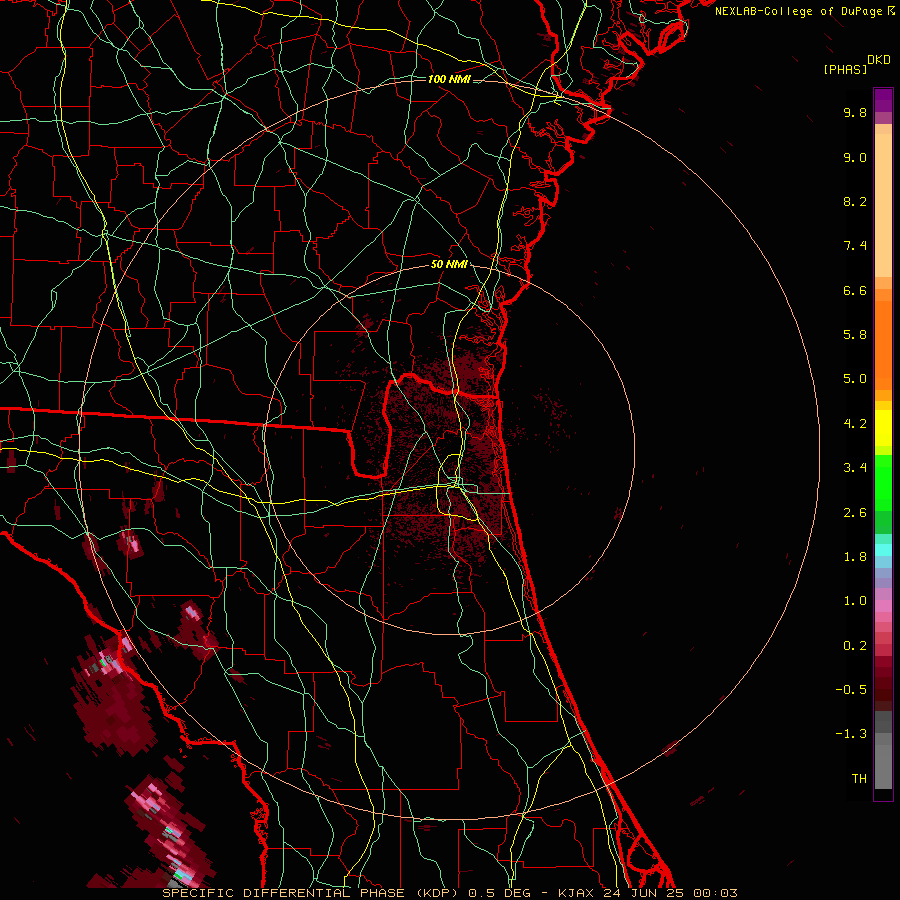This screenshot has height=900, width=900.
Task: Click the 0.5 DEG elevation label
Action: 498,893
